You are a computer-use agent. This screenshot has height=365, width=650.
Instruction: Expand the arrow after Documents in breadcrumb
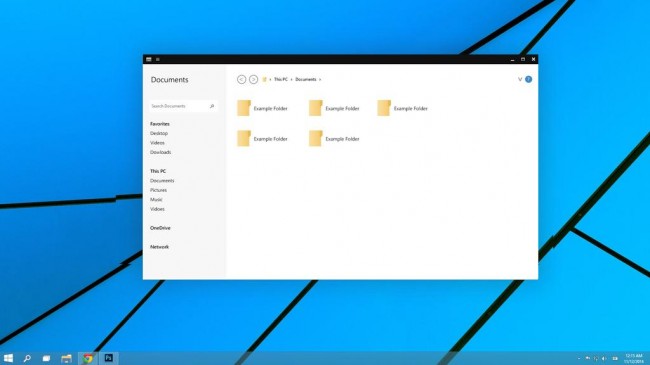pos(320,79)
